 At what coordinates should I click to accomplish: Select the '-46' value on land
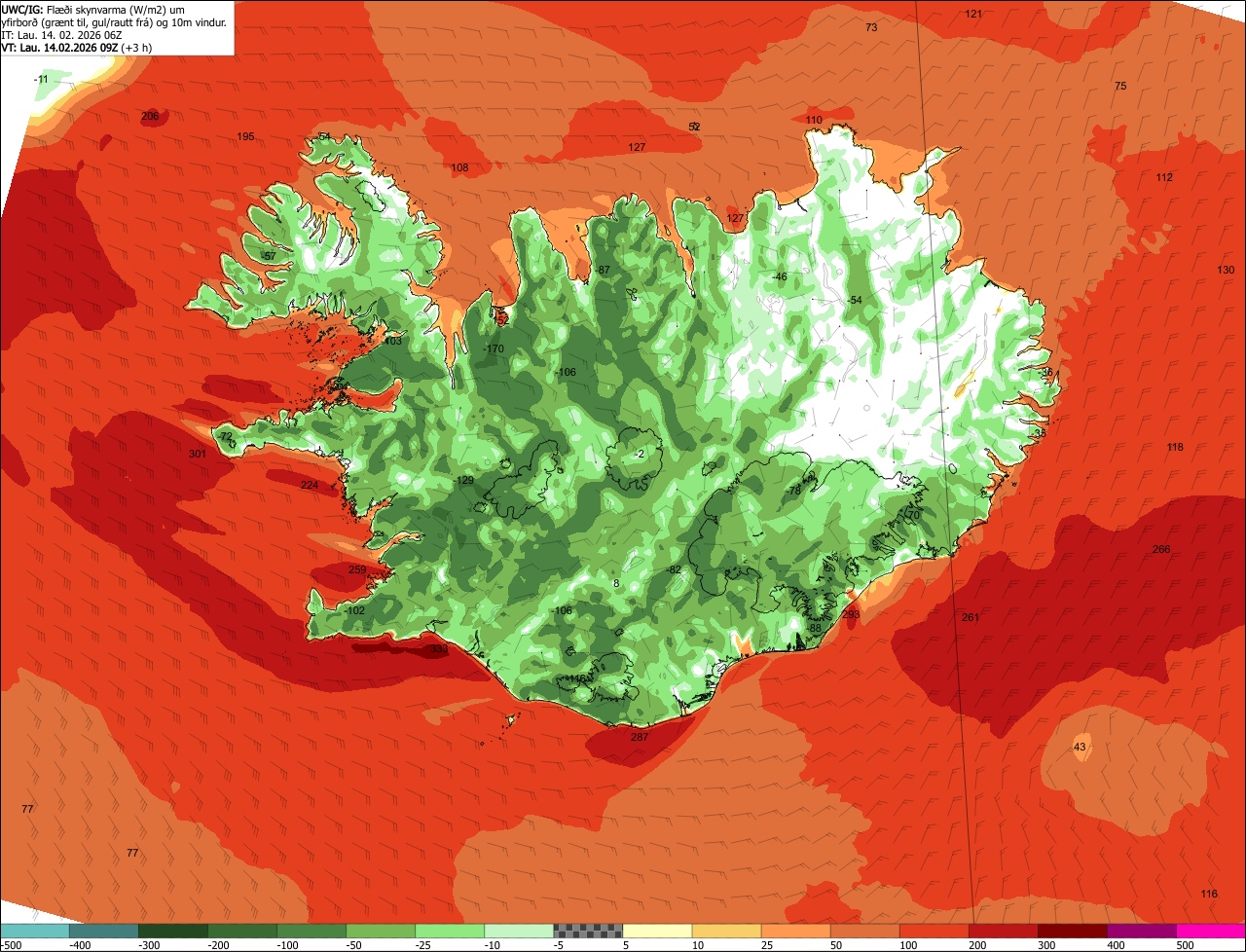[x=779, y=276]
